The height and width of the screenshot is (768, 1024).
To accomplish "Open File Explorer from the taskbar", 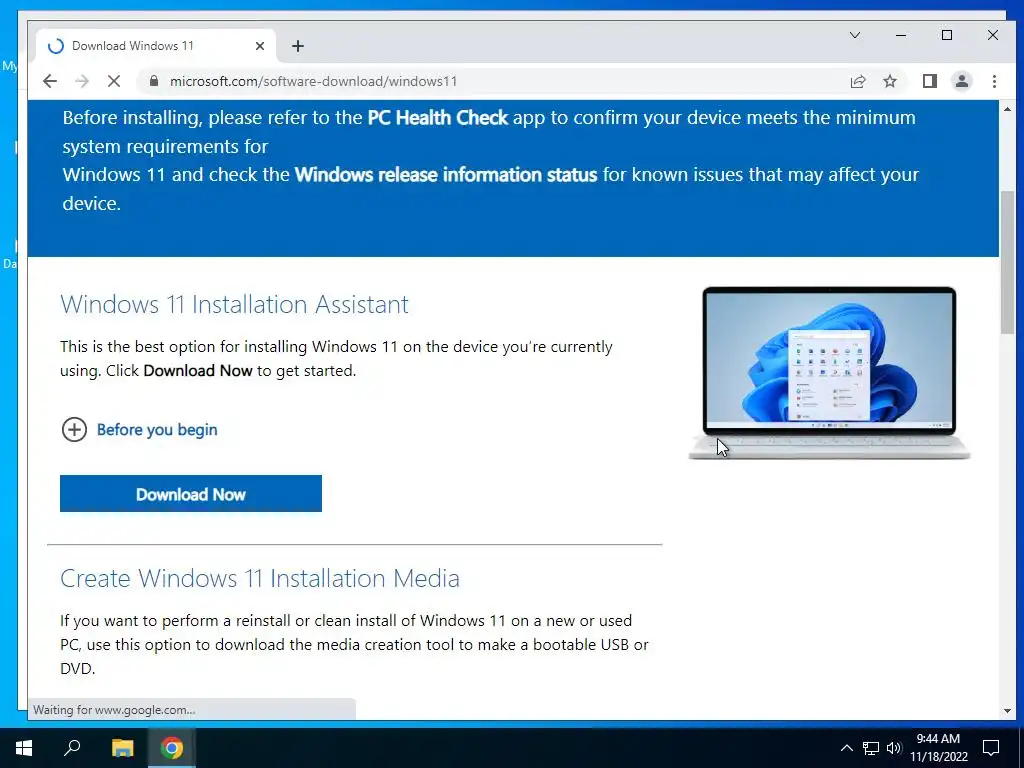I will coord(122,748).
